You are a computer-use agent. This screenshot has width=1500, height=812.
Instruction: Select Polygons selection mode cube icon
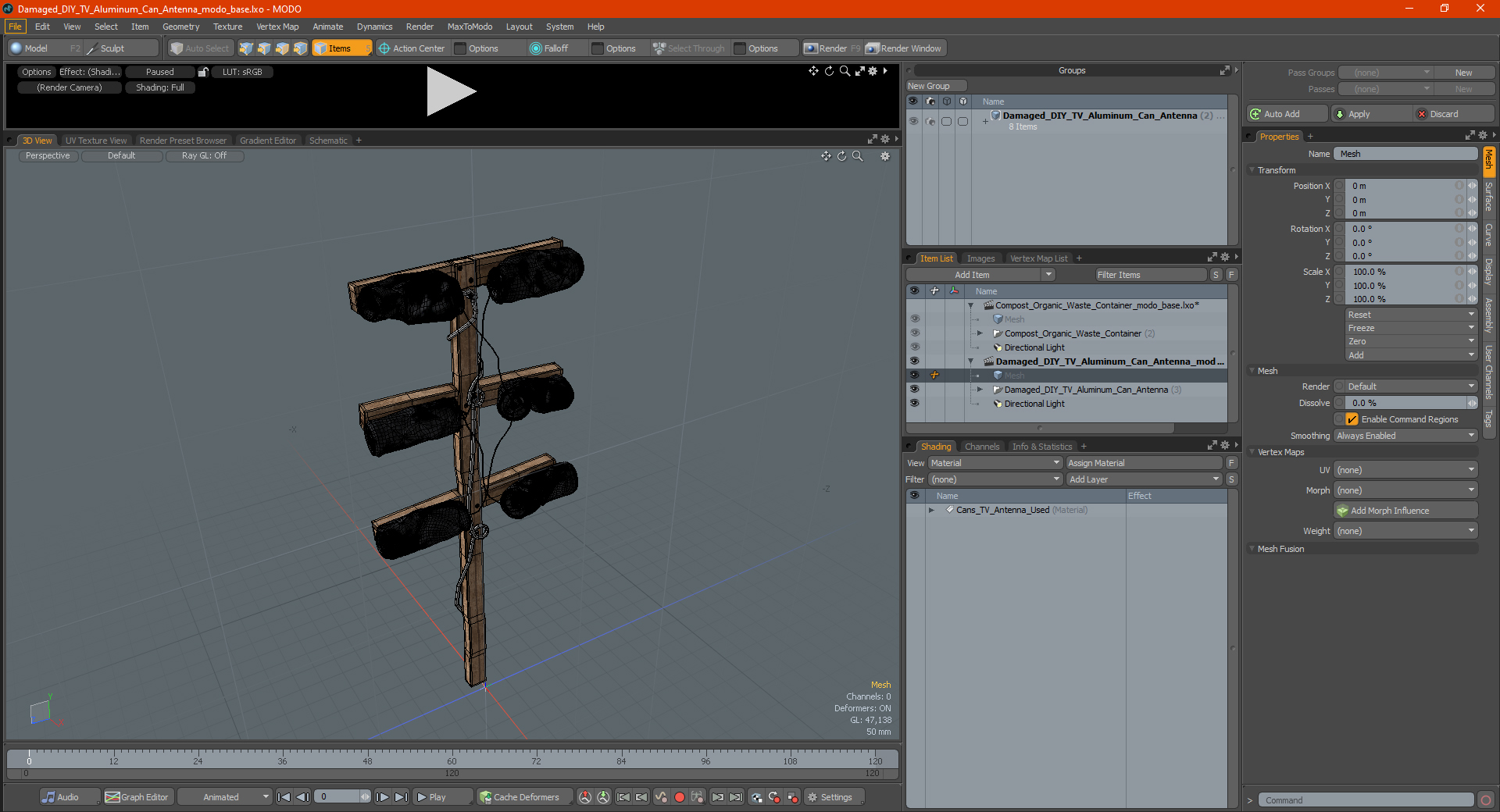tap(282, 48)
